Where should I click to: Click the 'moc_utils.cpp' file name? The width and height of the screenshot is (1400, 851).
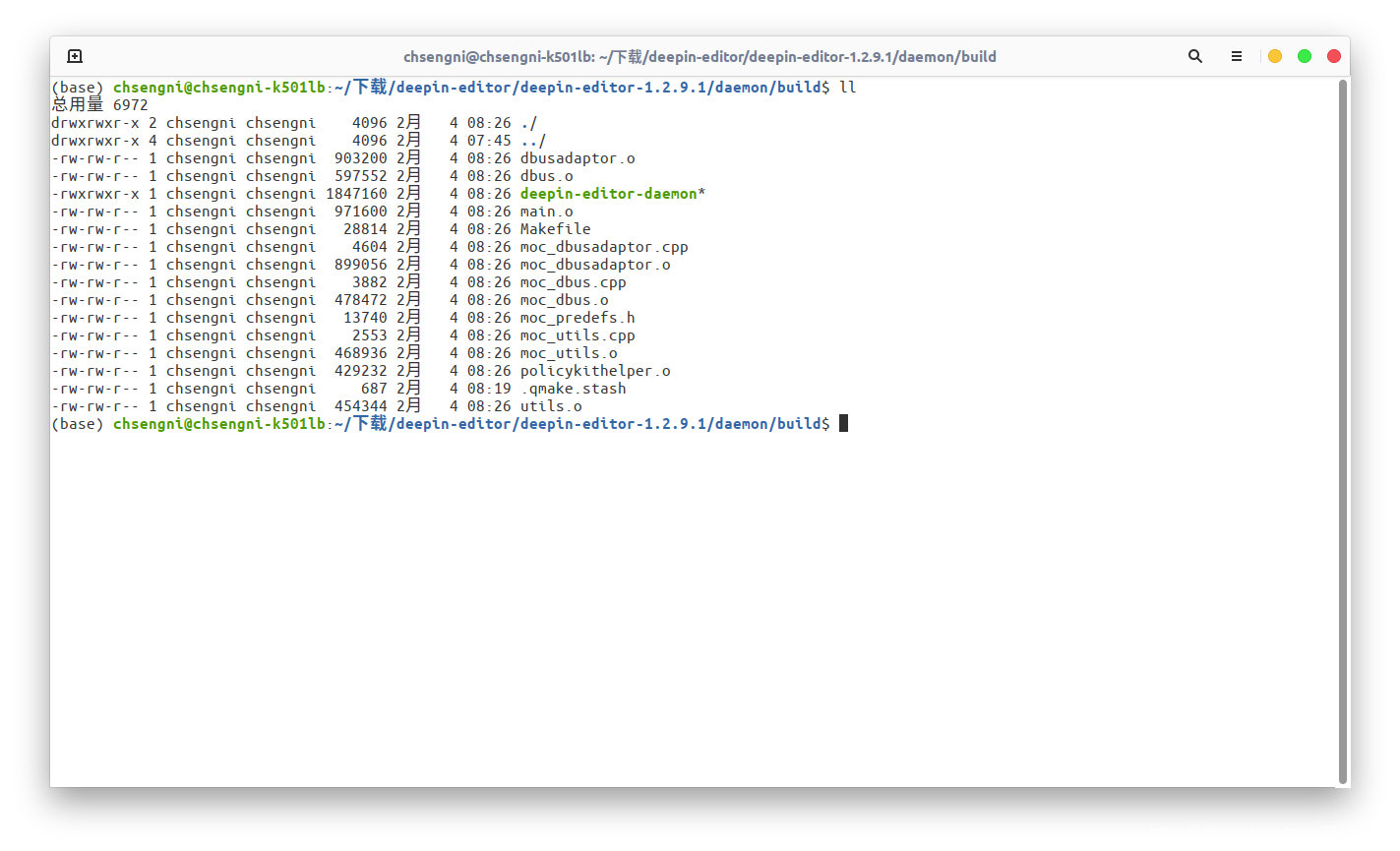[578, 335]
